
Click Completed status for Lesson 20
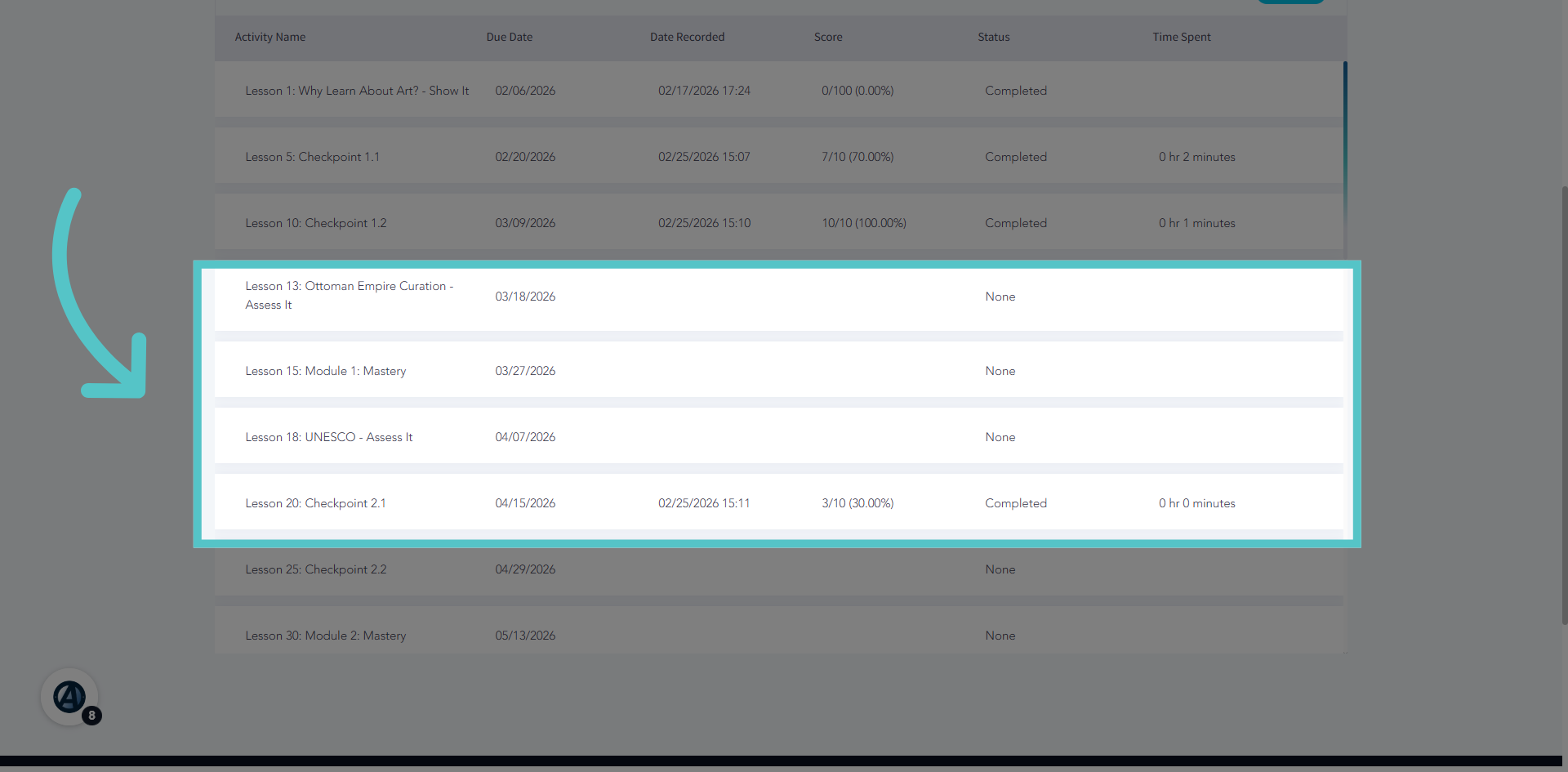(1016, 503)
